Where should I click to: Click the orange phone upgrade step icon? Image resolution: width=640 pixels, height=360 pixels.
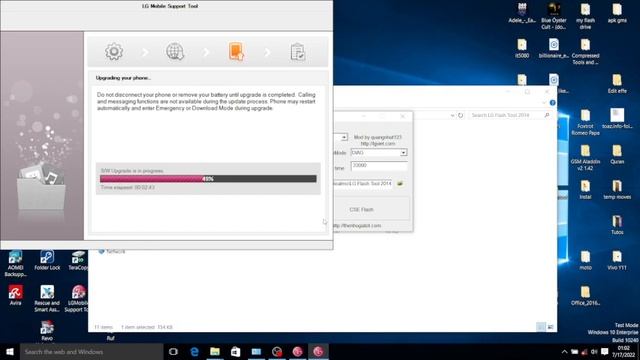236,52
